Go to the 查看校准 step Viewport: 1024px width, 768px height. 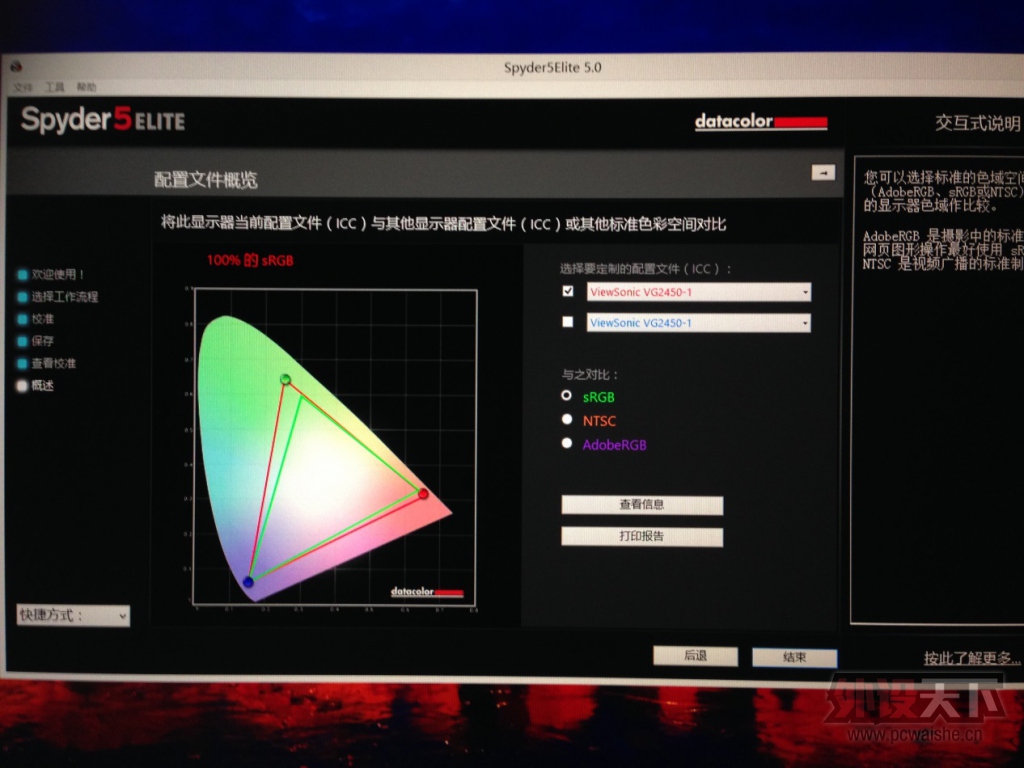coord(46,363)
